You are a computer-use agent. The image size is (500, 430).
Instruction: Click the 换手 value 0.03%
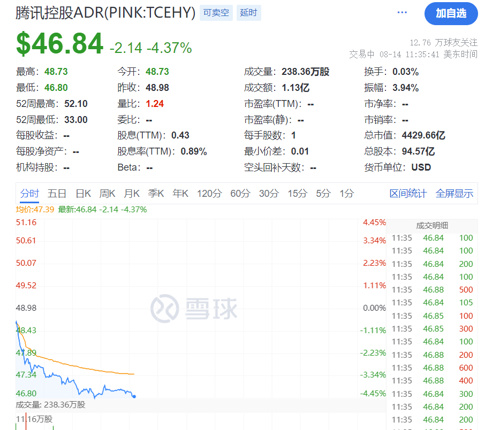click(405, 72)
